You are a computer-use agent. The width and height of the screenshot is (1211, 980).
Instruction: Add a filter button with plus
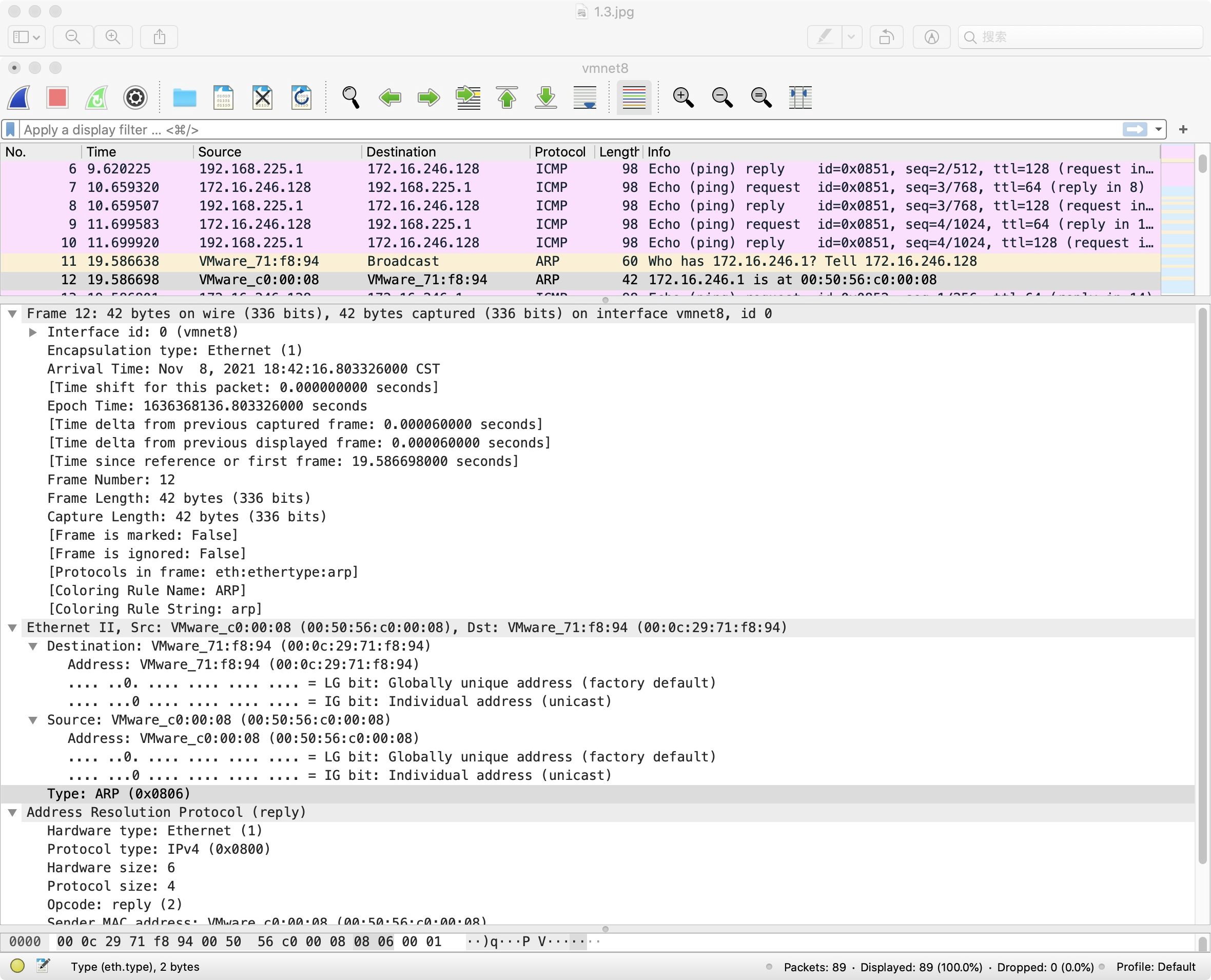[1183, 130]
